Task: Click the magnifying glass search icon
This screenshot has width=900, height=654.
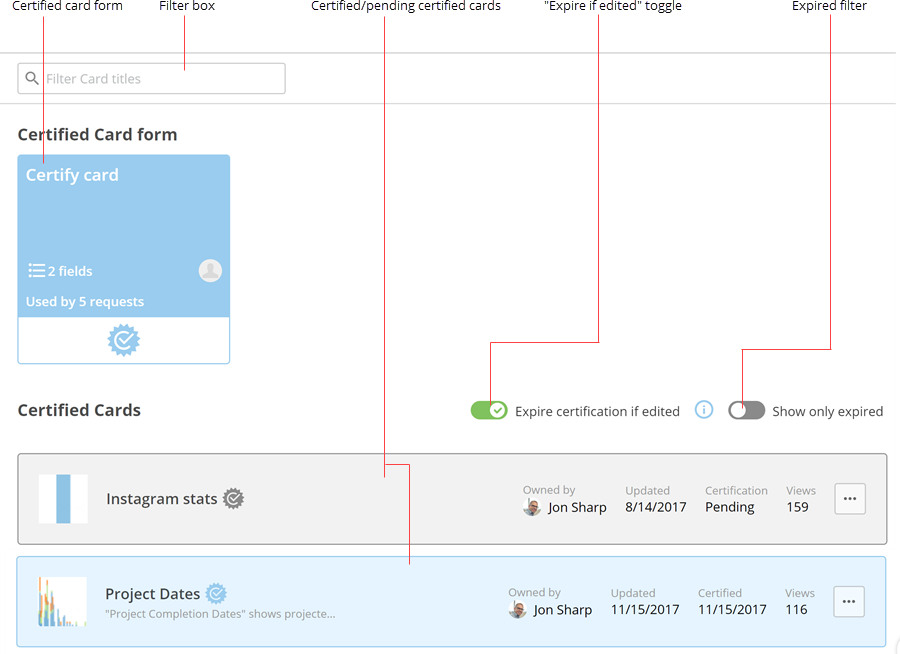Action: click(32, 78)
